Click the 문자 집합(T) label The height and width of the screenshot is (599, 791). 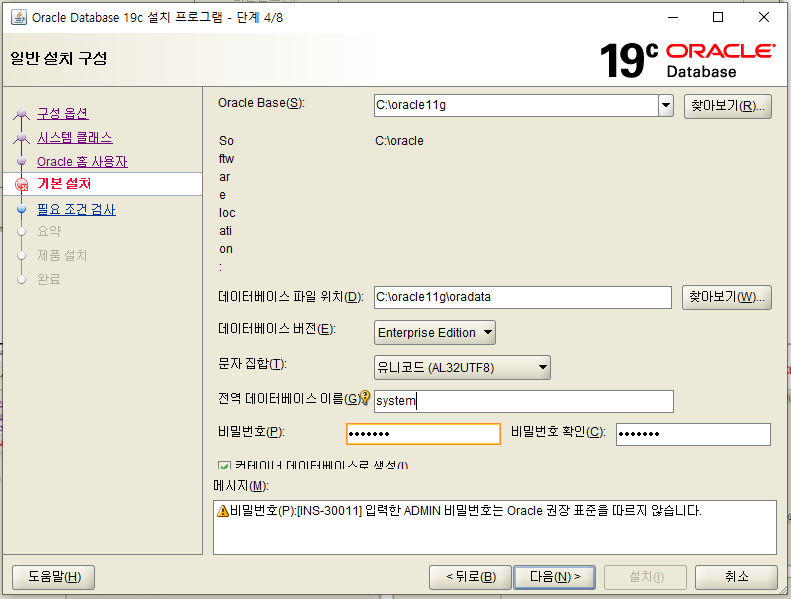[x=252, y=363]
